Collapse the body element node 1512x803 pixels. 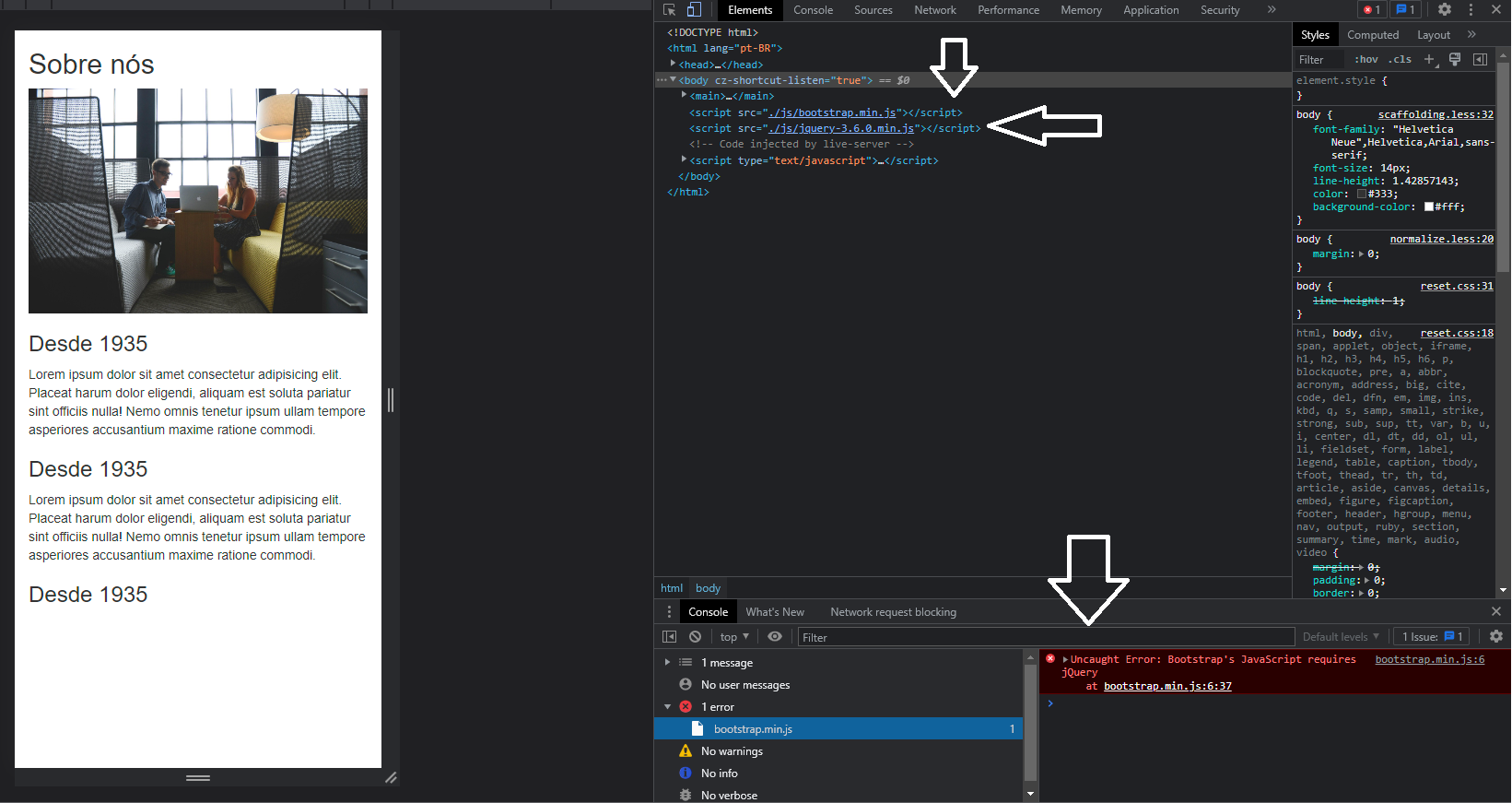(674, 80)
